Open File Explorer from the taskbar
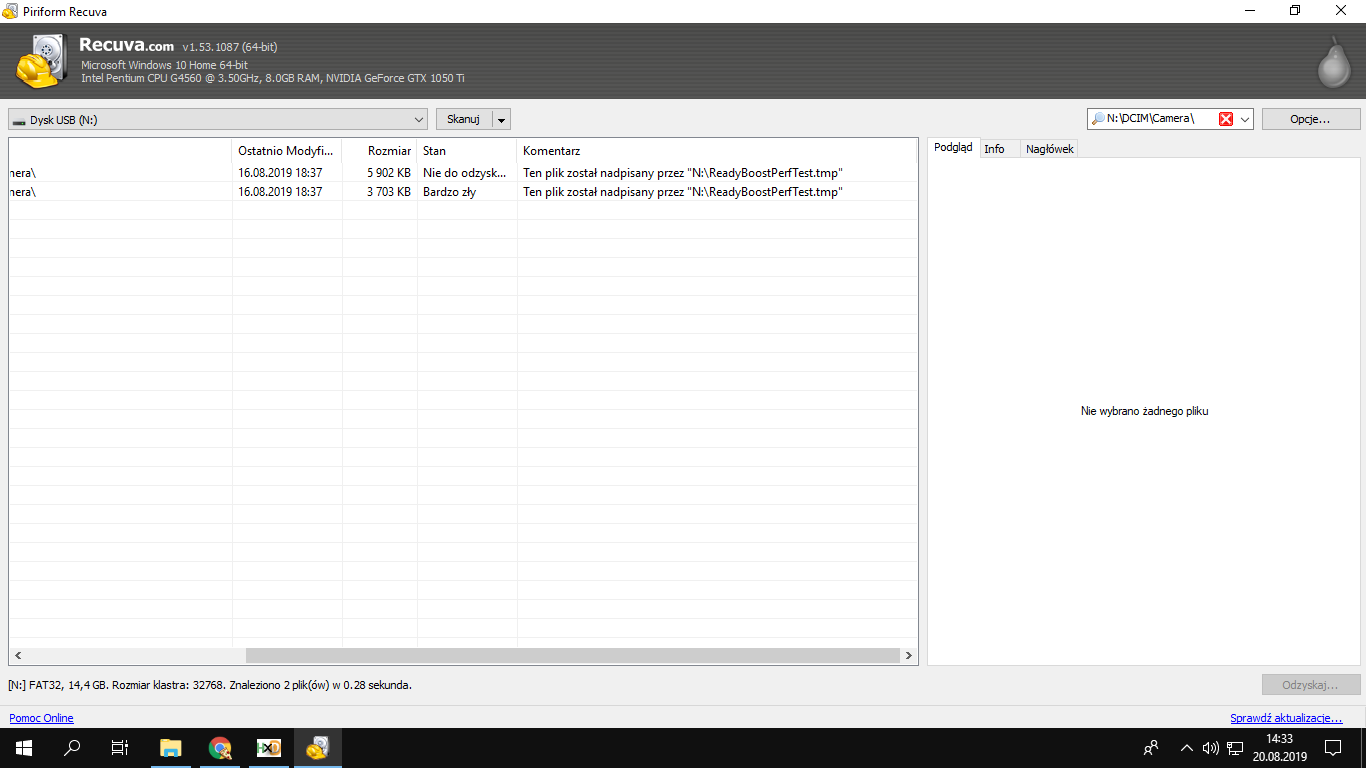This screenshot has height=768, width=1366. [171, 747]
